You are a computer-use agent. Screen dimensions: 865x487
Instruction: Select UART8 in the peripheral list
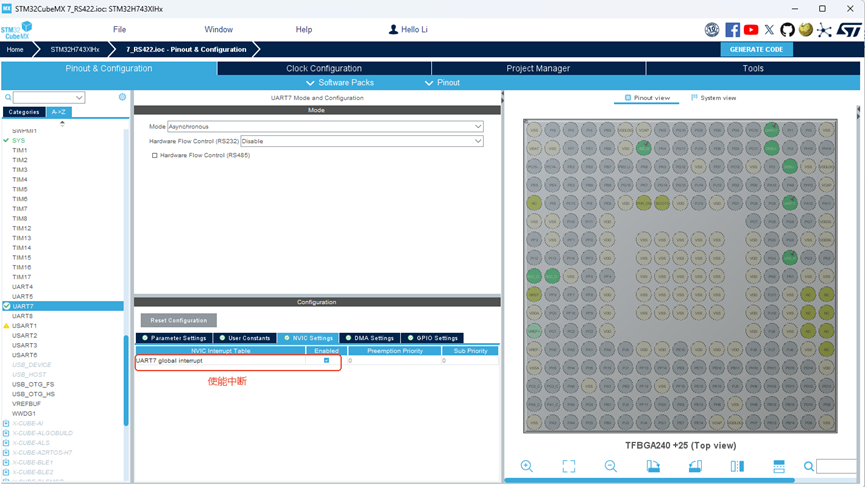click(23, 316)
